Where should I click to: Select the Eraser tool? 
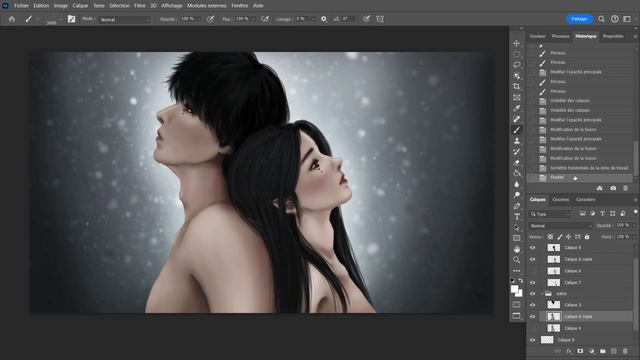coord(517,162)
